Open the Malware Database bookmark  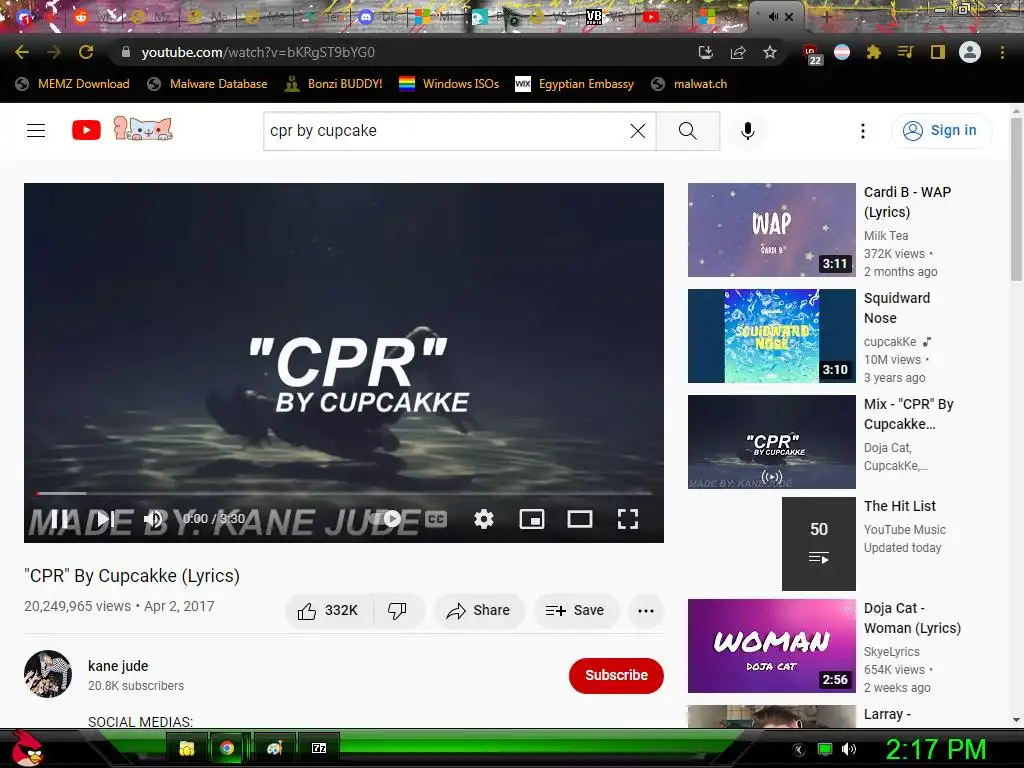(208, 84)
